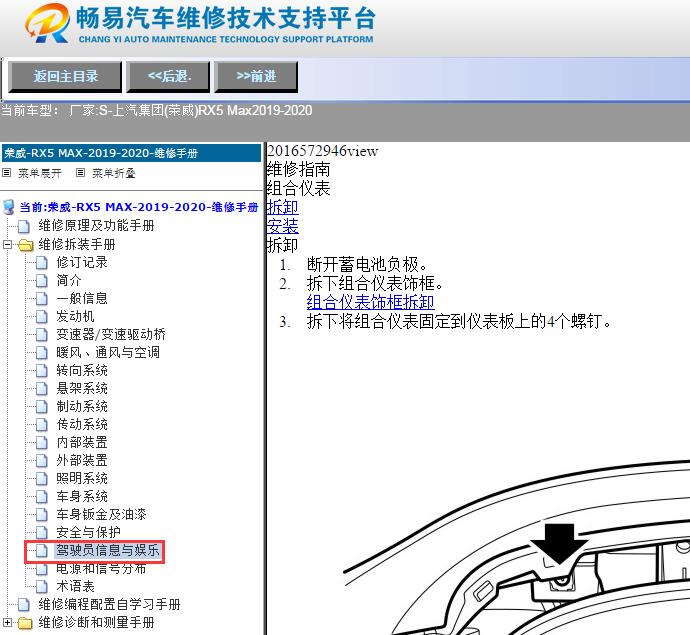Click page icon next to 车身钣金及油漆

[x=42, y=515]
